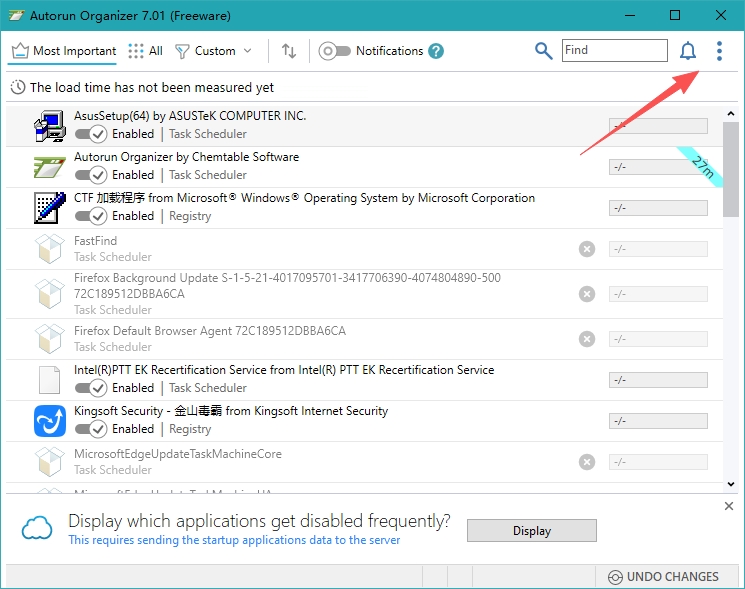The image size is (745, 589).
Task: Close the frequently disabled applications banner
Action: point(729,506)
